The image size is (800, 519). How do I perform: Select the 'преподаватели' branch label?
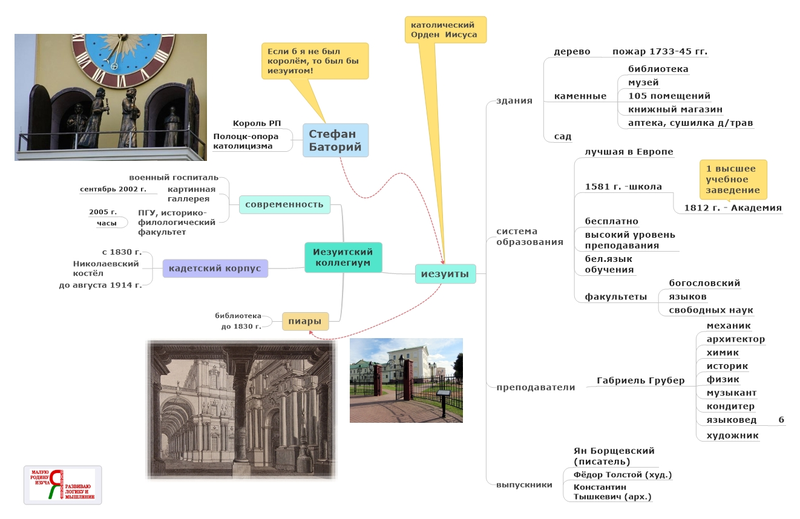[x=535, y=387]
